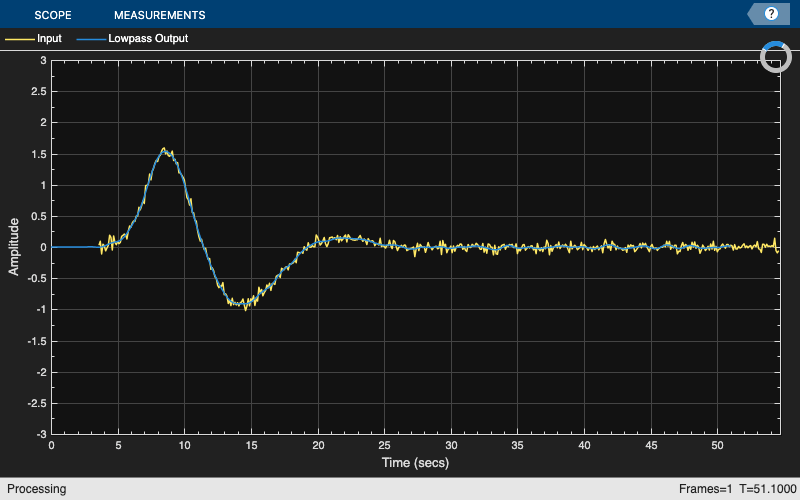Click the yellow Input line swatch
Image resolution: width=800 pixels, height=500 pixels.
click(20, 39)
